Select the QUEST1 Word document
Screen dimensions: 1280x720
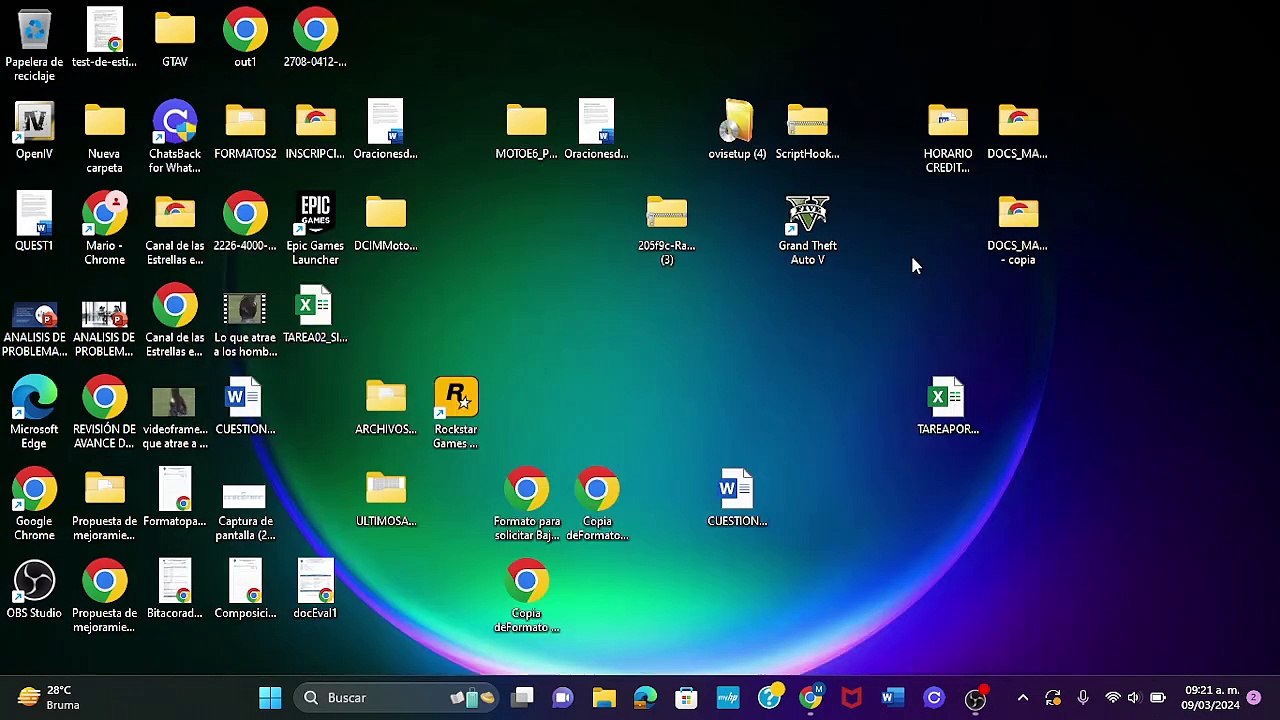click(34, 223)
